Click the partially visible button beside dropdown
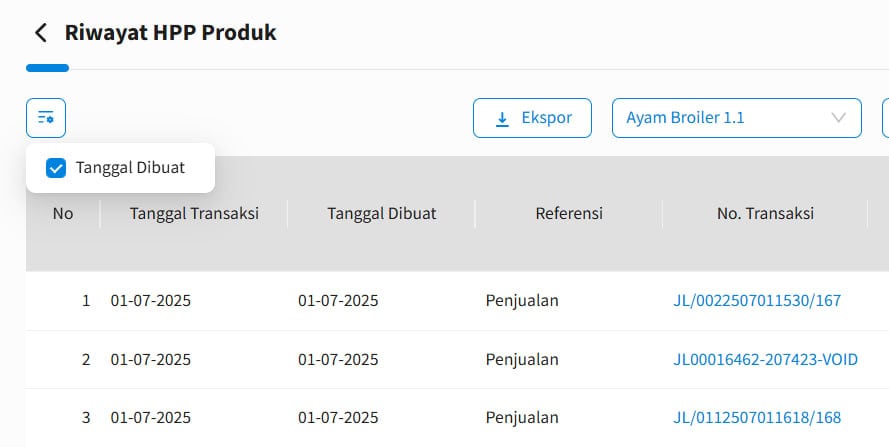Image resolution: width=889 pixels, height=447 pixels. [886, 118]
